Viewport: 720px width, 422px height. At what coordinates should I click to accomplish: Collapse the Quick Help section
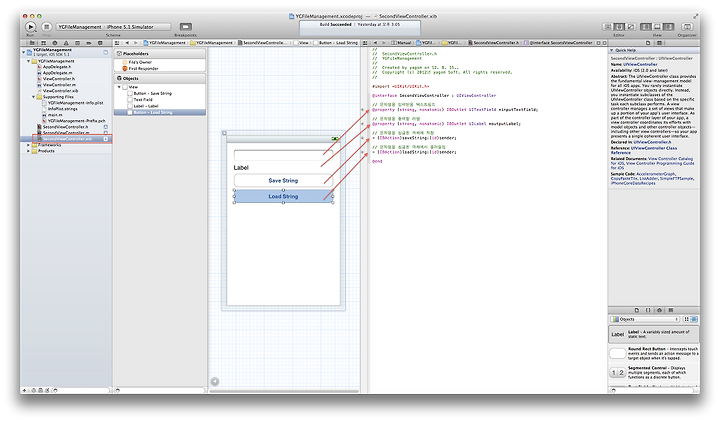(x=612, y=50)
